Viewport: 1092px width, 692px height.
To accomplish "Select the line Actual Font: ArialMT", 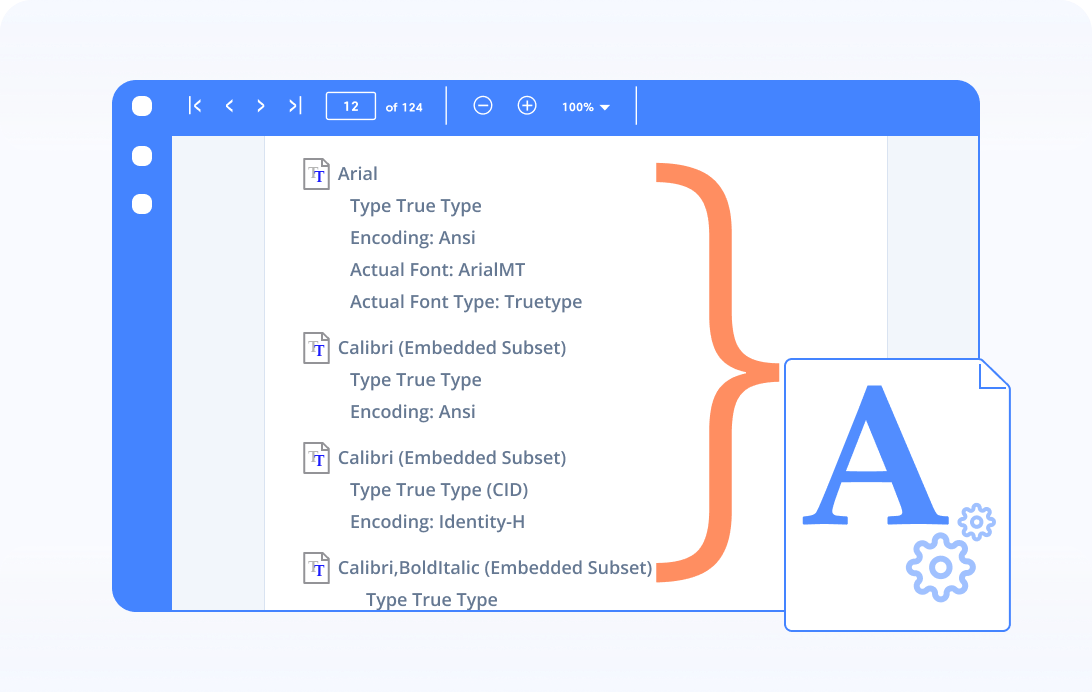I will coord(438,269).
